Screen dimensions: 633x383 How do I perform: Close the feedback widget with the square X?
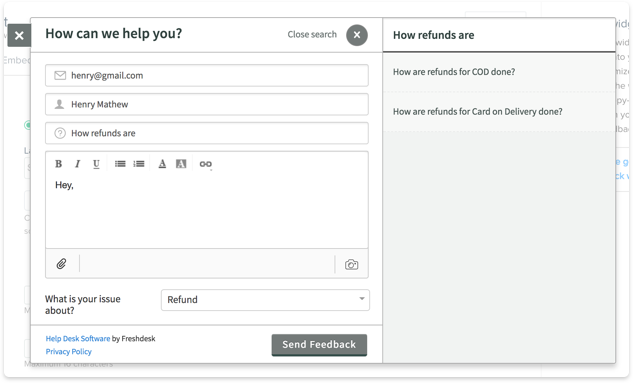(19, 36)
